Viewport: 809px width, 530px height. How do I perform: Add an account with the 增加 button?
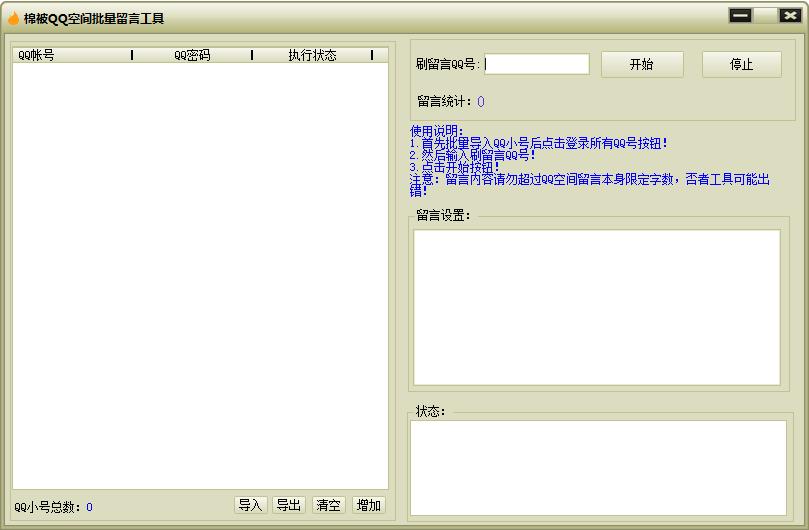point(368,505)
